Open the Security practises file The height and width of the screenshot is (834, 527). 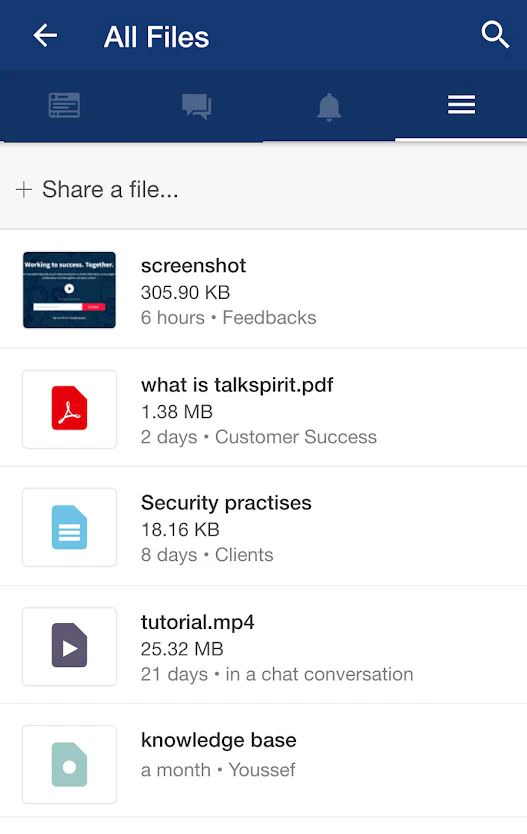pyautogui.click(x=226, y=503)
